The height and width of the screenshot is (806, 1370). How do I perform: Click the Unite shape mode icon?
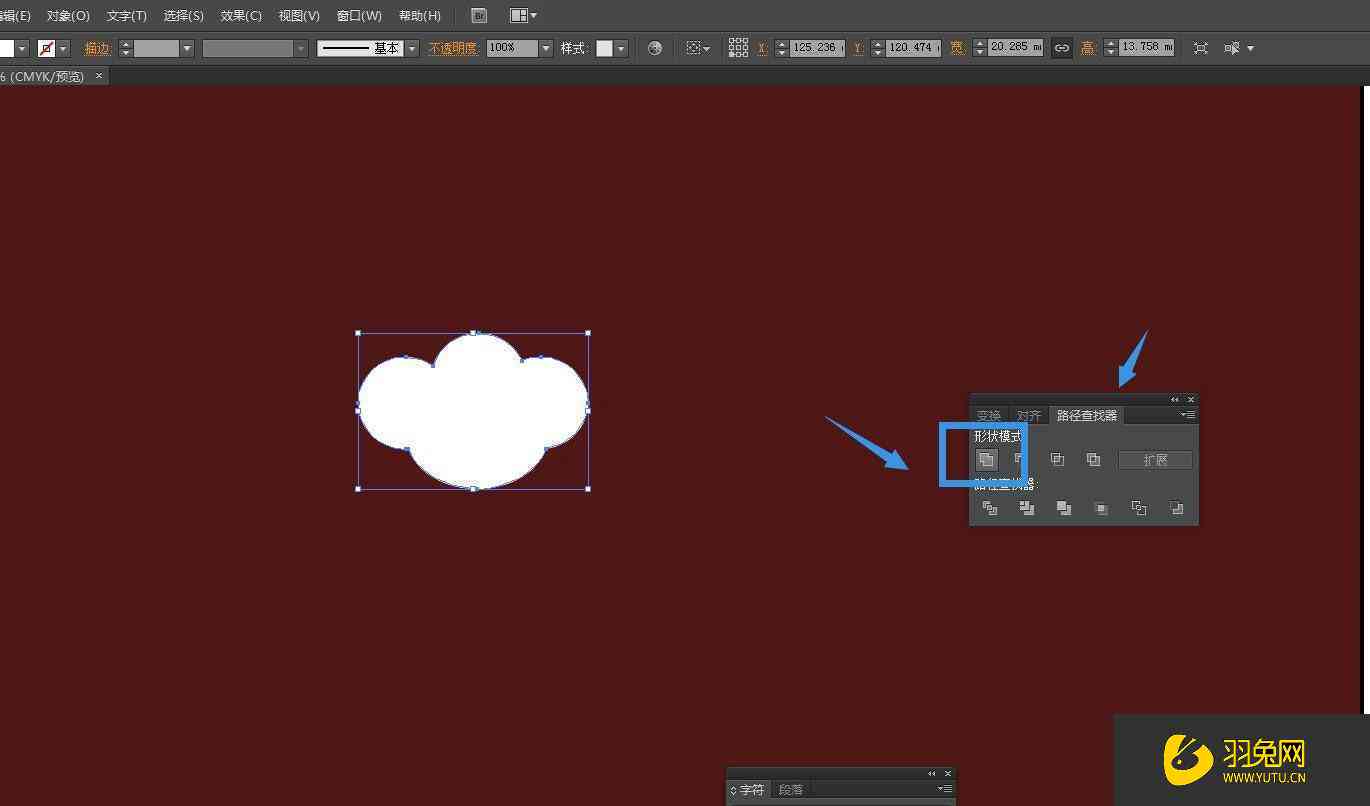pos(986,460)
